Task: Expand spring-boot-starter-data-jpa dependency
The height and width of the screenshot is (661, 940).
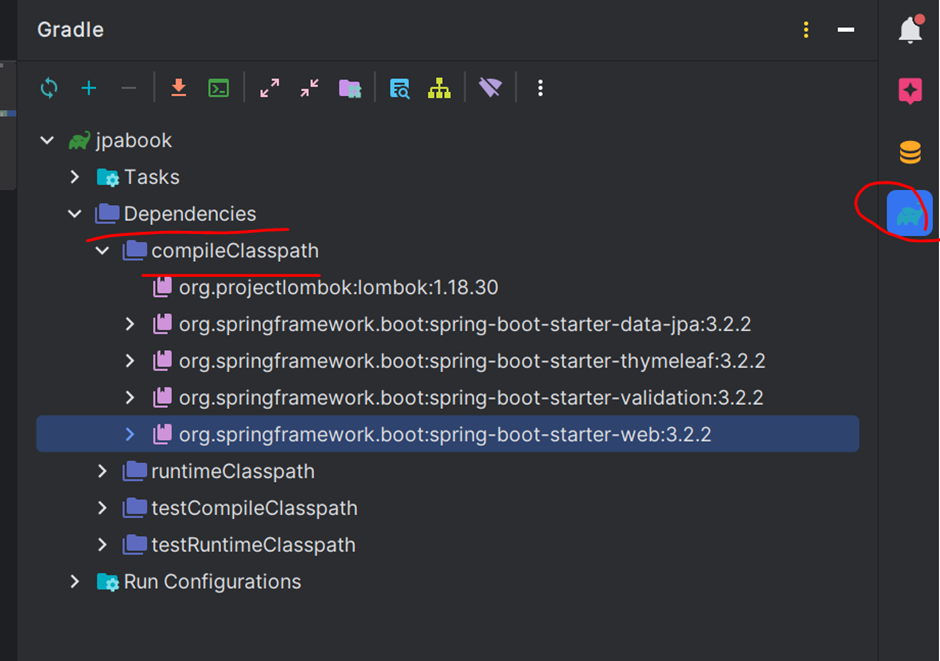Action: (x=129, y=324)
